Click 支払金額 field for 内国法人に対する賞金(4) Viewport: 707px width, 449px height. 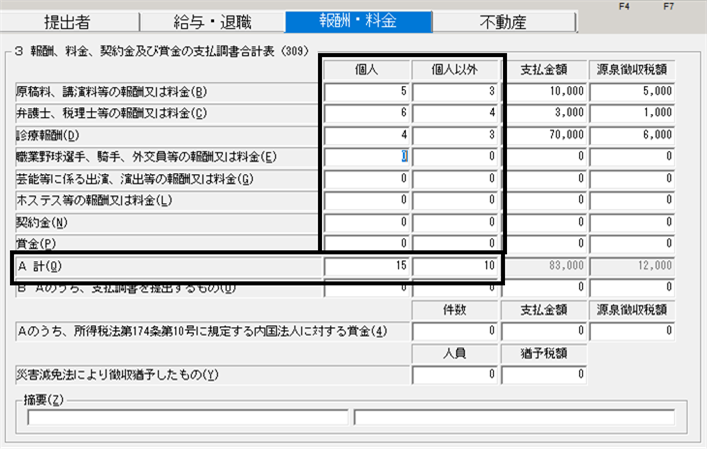[544, 331]
